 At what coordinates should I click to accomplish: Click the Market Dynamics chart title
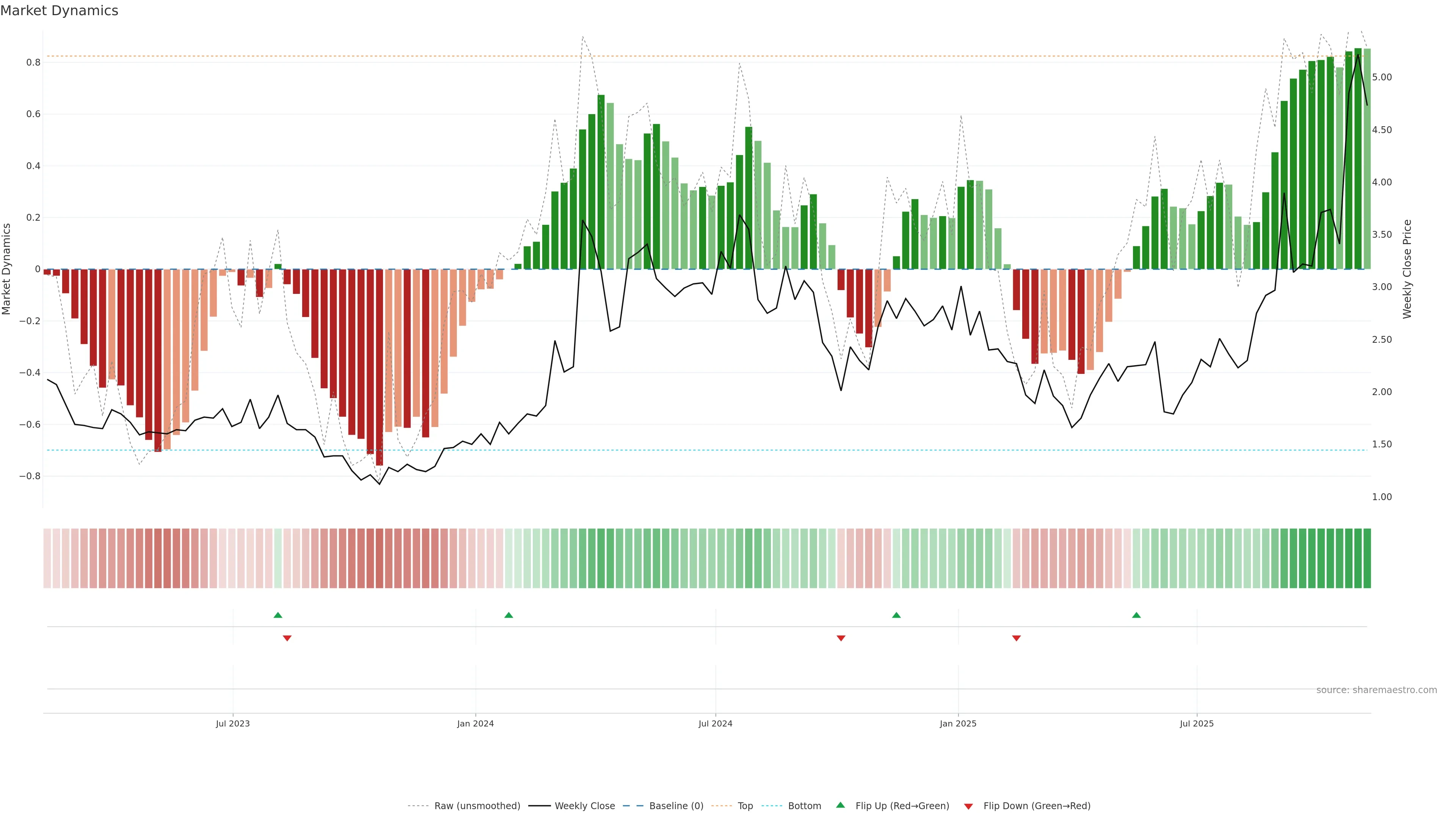click(x=60, y=11)
